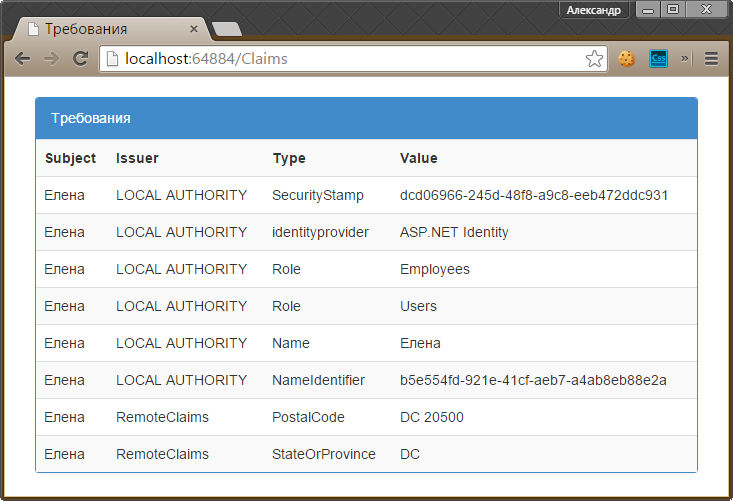Viewport: 733px width, 501px height.
Task: Maximize the browser window
Action: [673, 10]
